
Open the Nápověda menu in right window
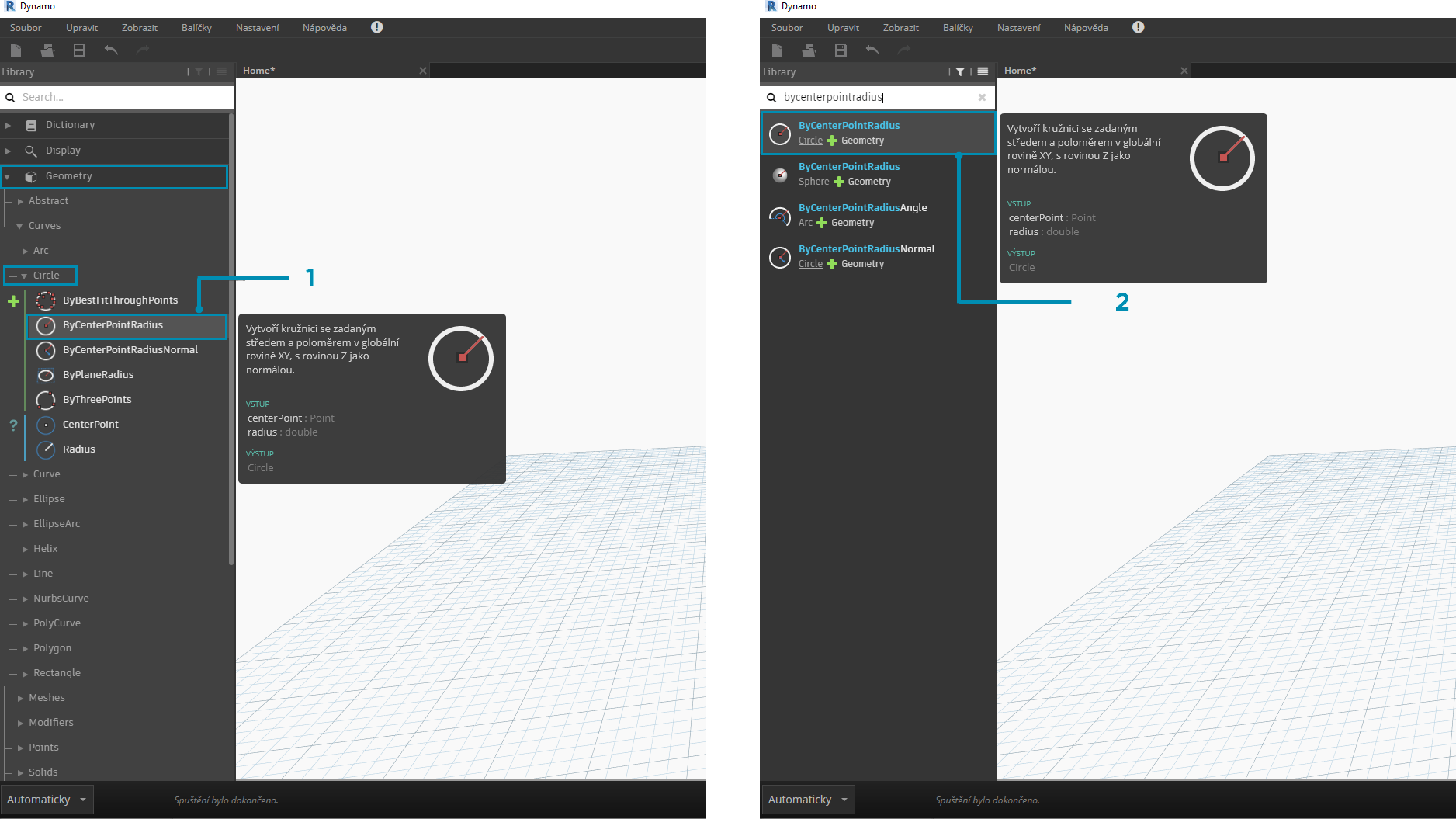click(x=1086, y=28)
